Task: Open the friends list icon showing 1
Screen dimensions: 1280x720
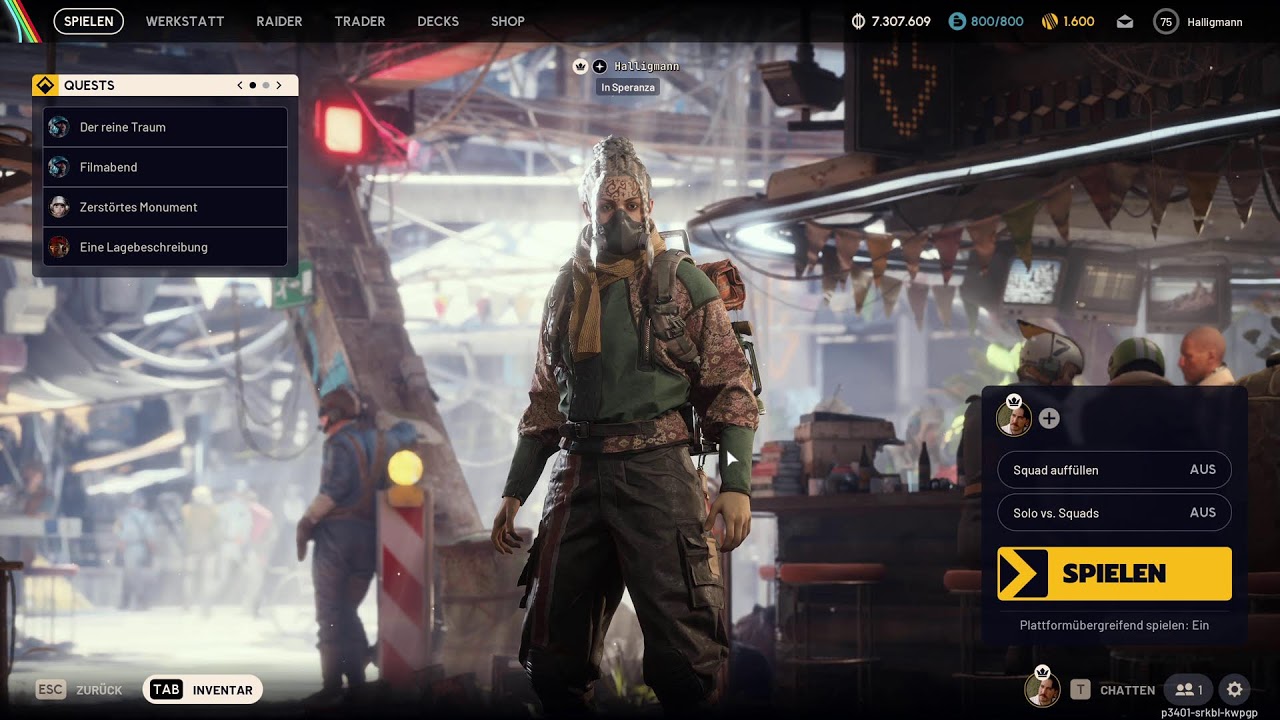Action: pos(1188,690)
